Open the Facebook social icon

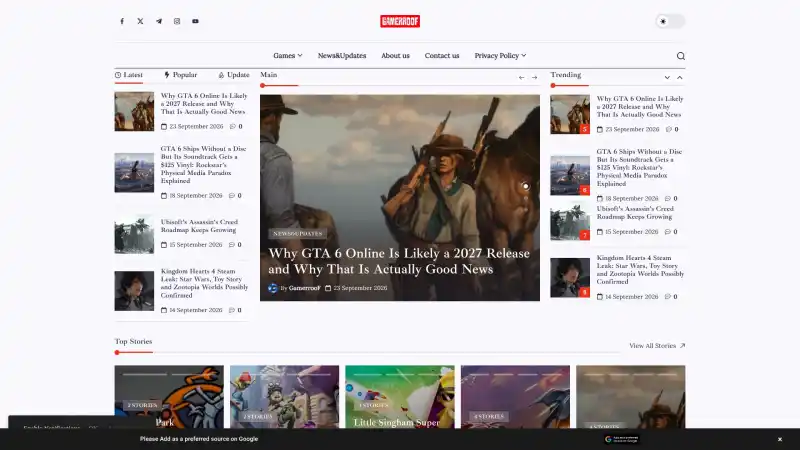coord(122,21)
